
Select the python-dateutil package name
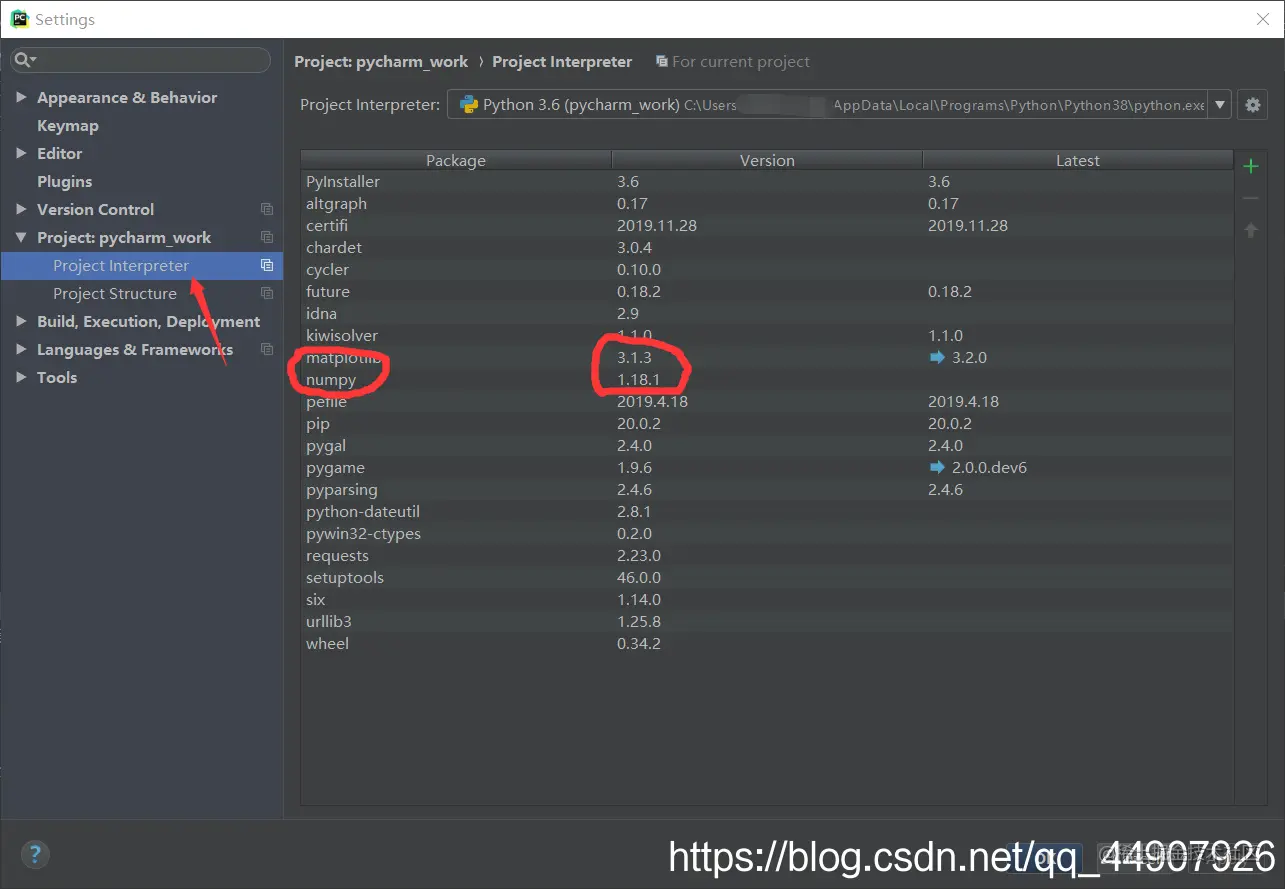(x=363, y=512)
